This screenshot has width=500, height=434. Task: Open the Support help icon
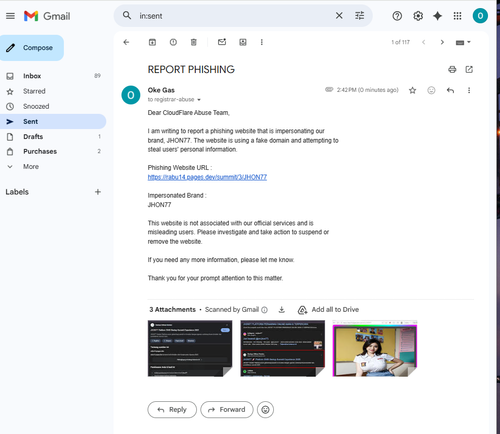click(397, 16)
